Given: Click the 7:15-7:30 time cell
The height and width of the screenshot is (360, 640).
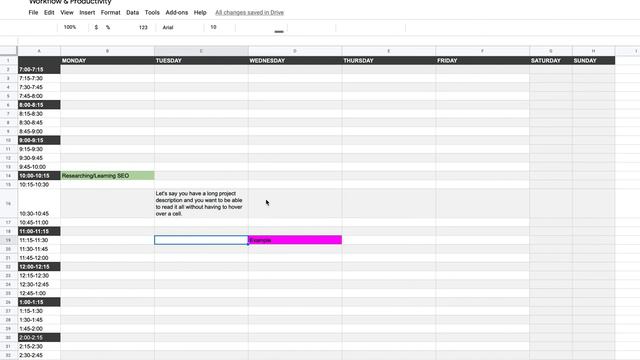Looking at the screenshot, I should pos(39,78).
